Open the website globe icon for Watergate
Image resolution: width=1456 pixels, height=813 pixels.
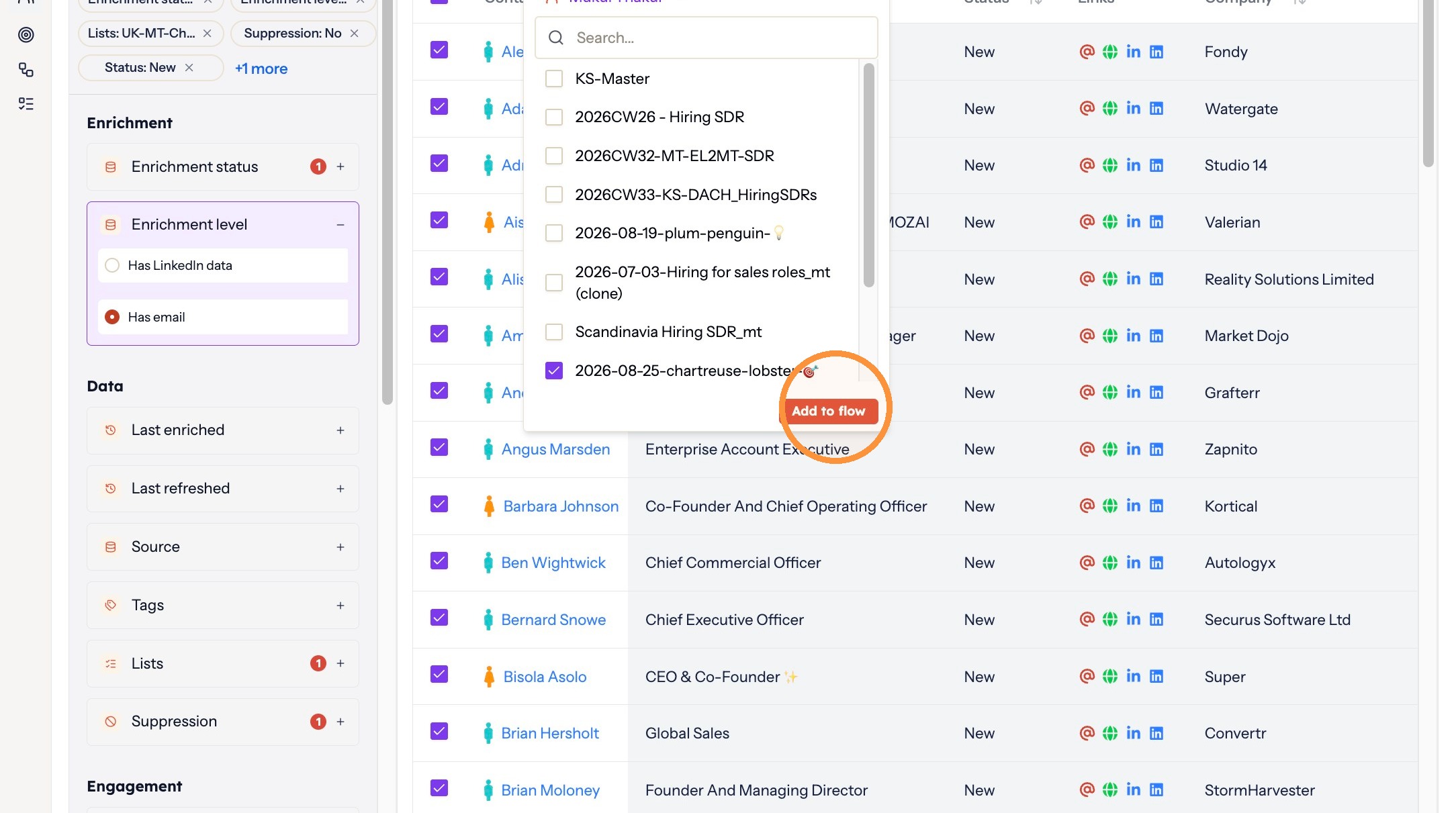click(1109, 108)
